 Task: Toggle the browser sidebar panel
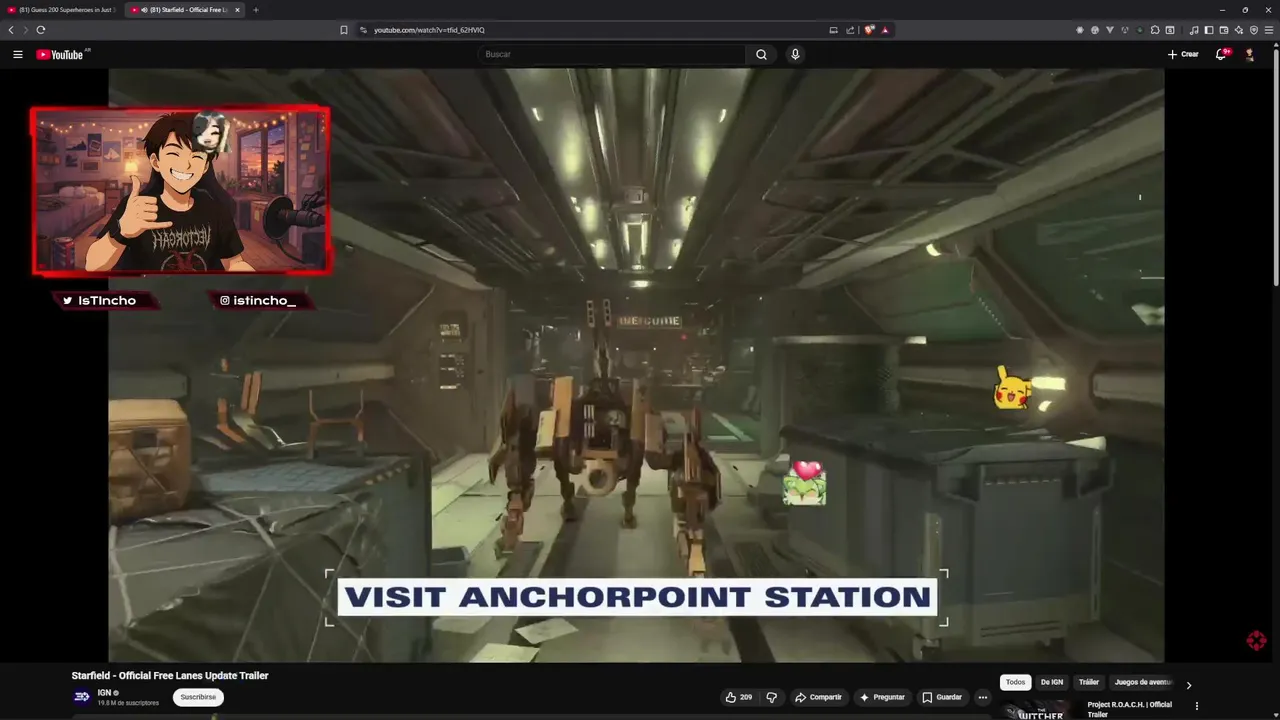click(x=1209, y=30)
